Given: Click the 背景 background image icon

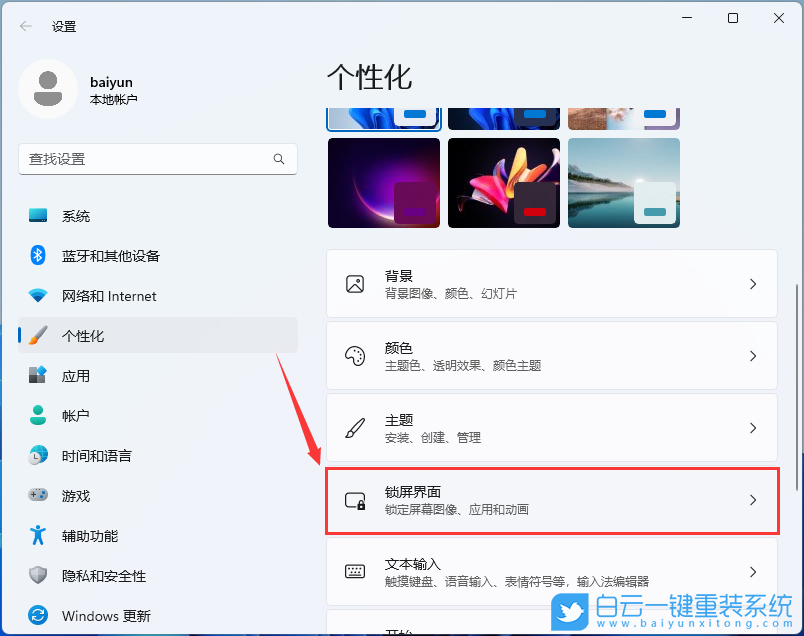Looking at the screenshot, I should pyautogui.click(x=355, y=284).
